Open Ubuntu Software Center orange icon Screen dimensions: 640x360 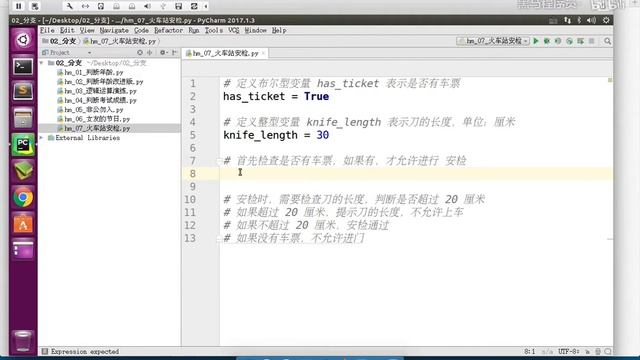point(23,224)
